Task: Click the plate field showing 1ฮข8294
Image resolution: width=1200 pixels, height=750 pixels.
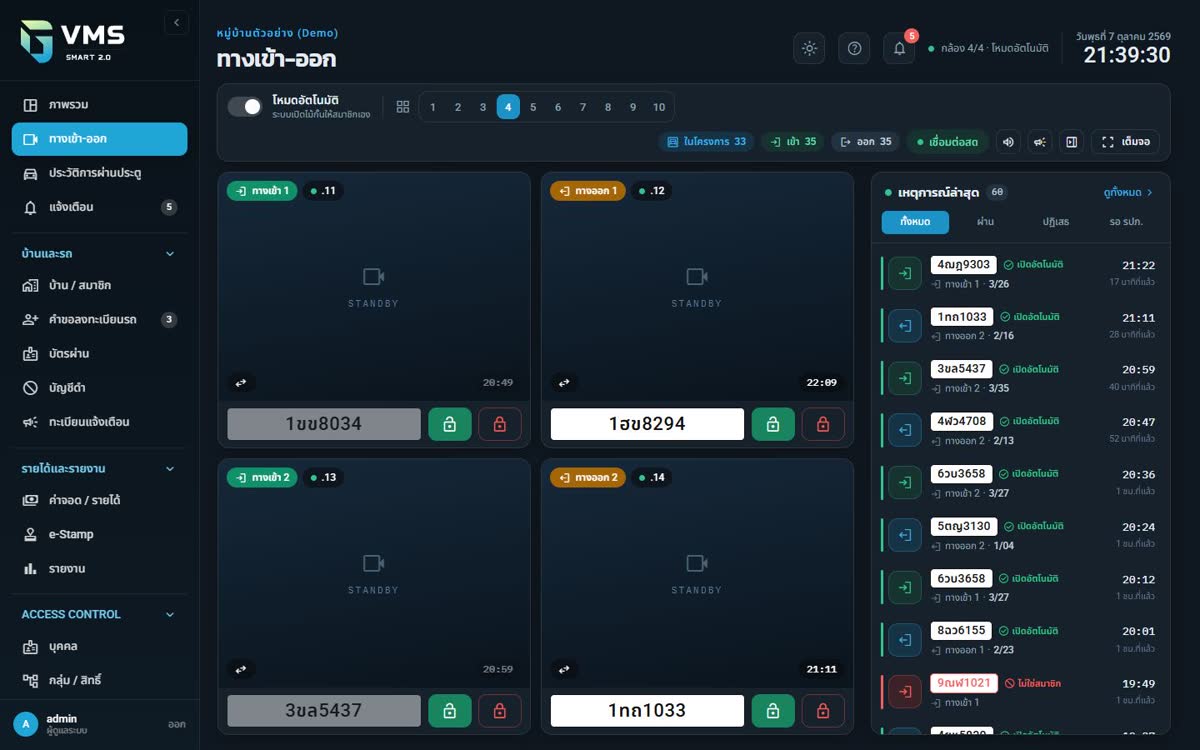Action: click(x=647, y=424)
